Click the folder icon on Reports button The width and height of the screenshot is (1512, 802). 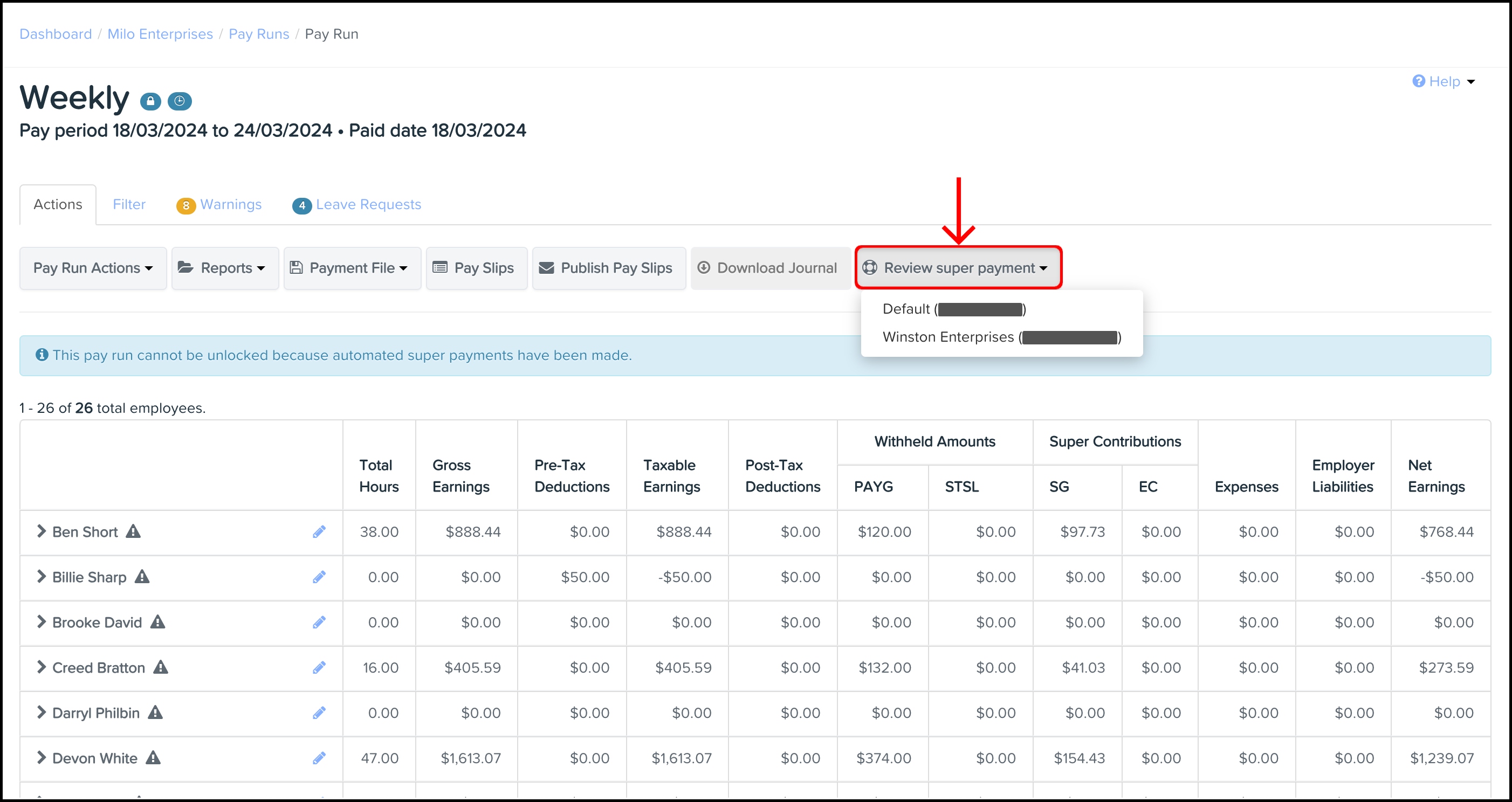pos(184,267)
